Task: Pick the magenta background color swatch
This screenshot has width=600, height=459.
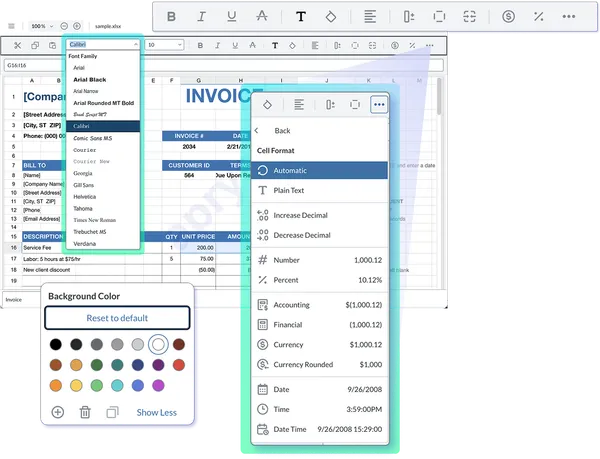Action: point(158,385)
